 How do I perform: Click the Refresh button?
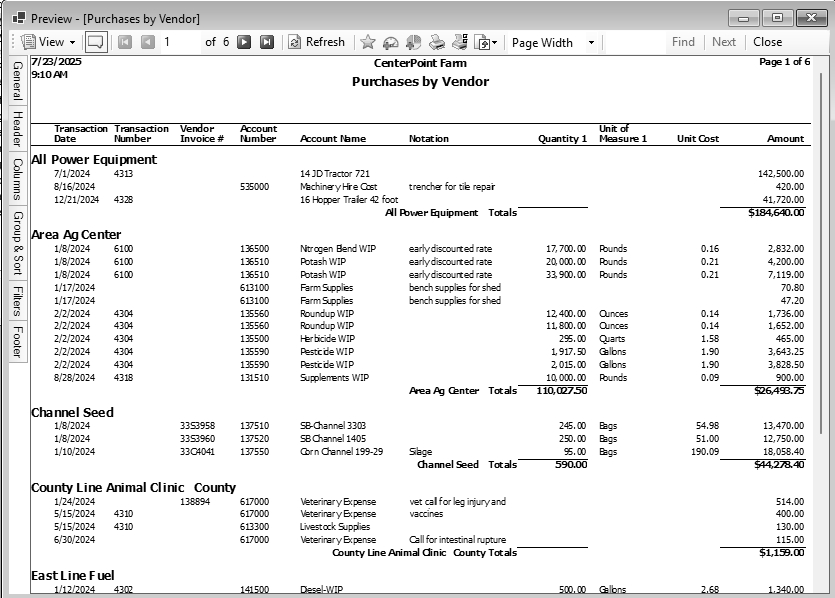[316, 42]
